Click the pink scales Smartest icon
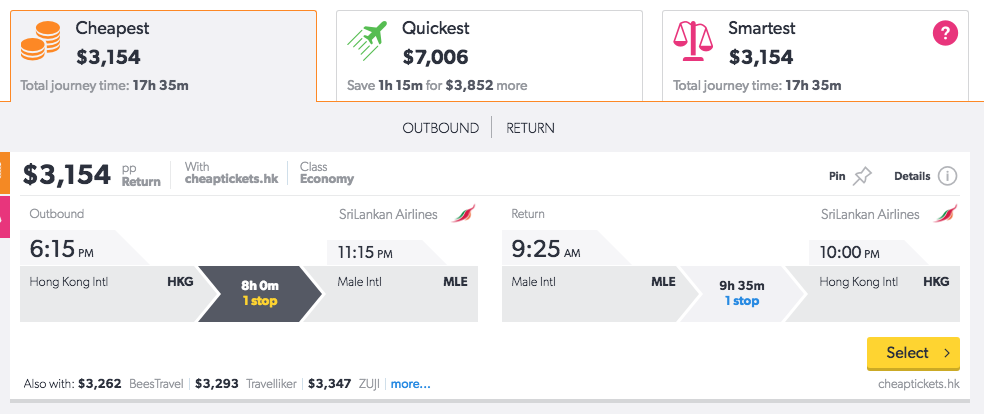 pyautogui.click(x=693, y=41)
